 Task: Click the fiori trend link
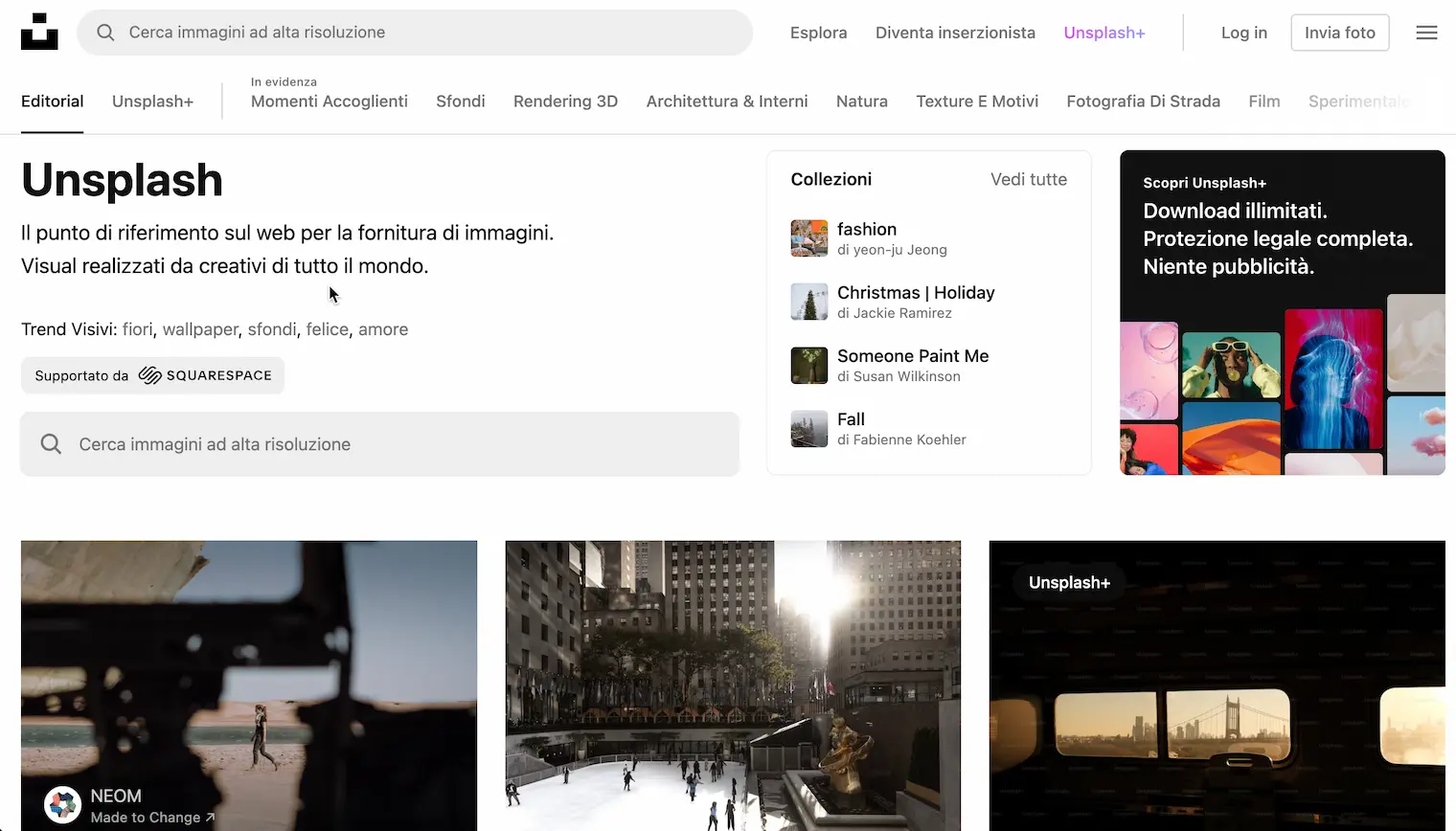(x=137, y=329)
